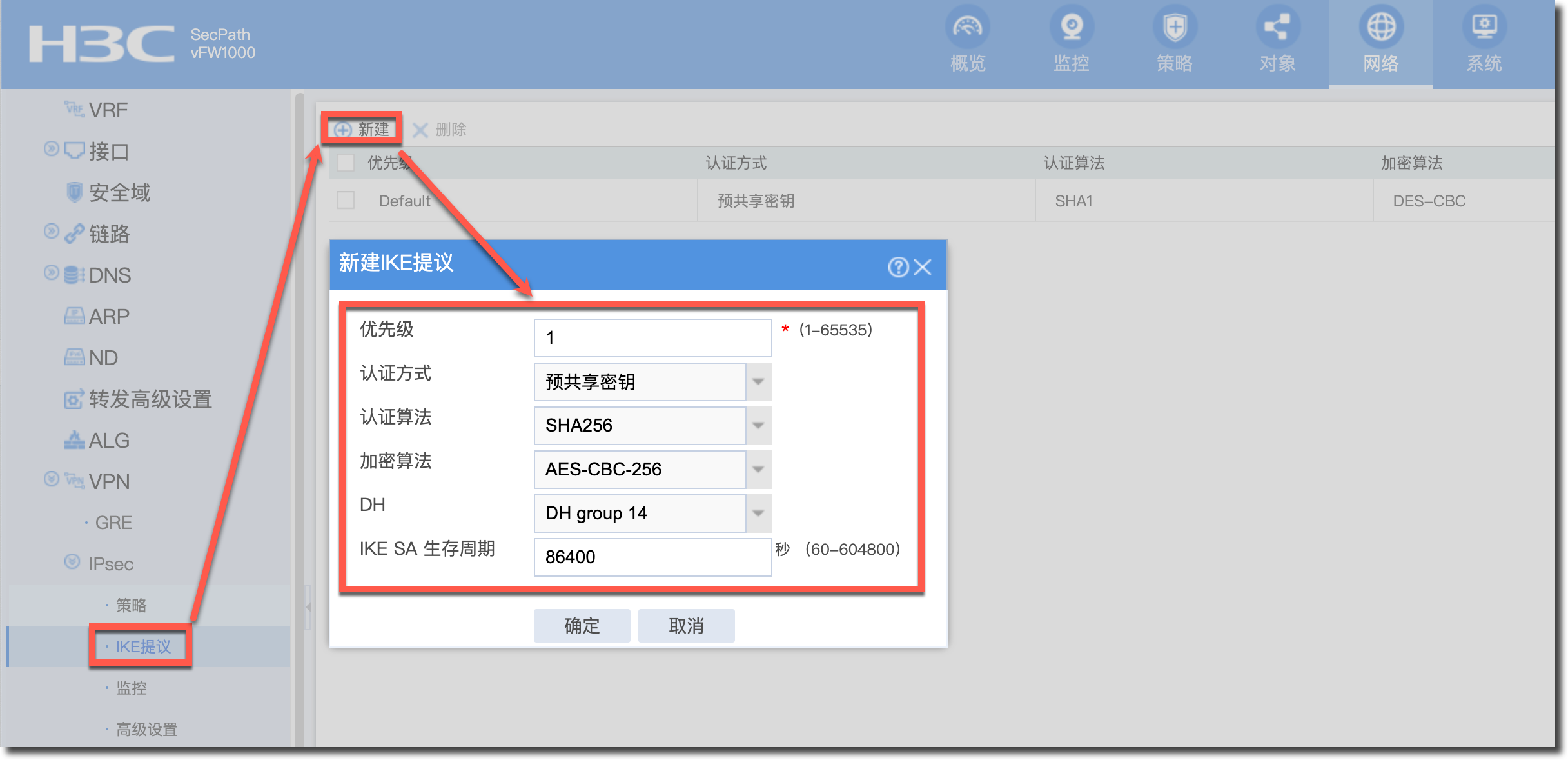Collapse the VPN tree node
The width and height of the screenshot is (1568, 760).
[x=52, y=479]
